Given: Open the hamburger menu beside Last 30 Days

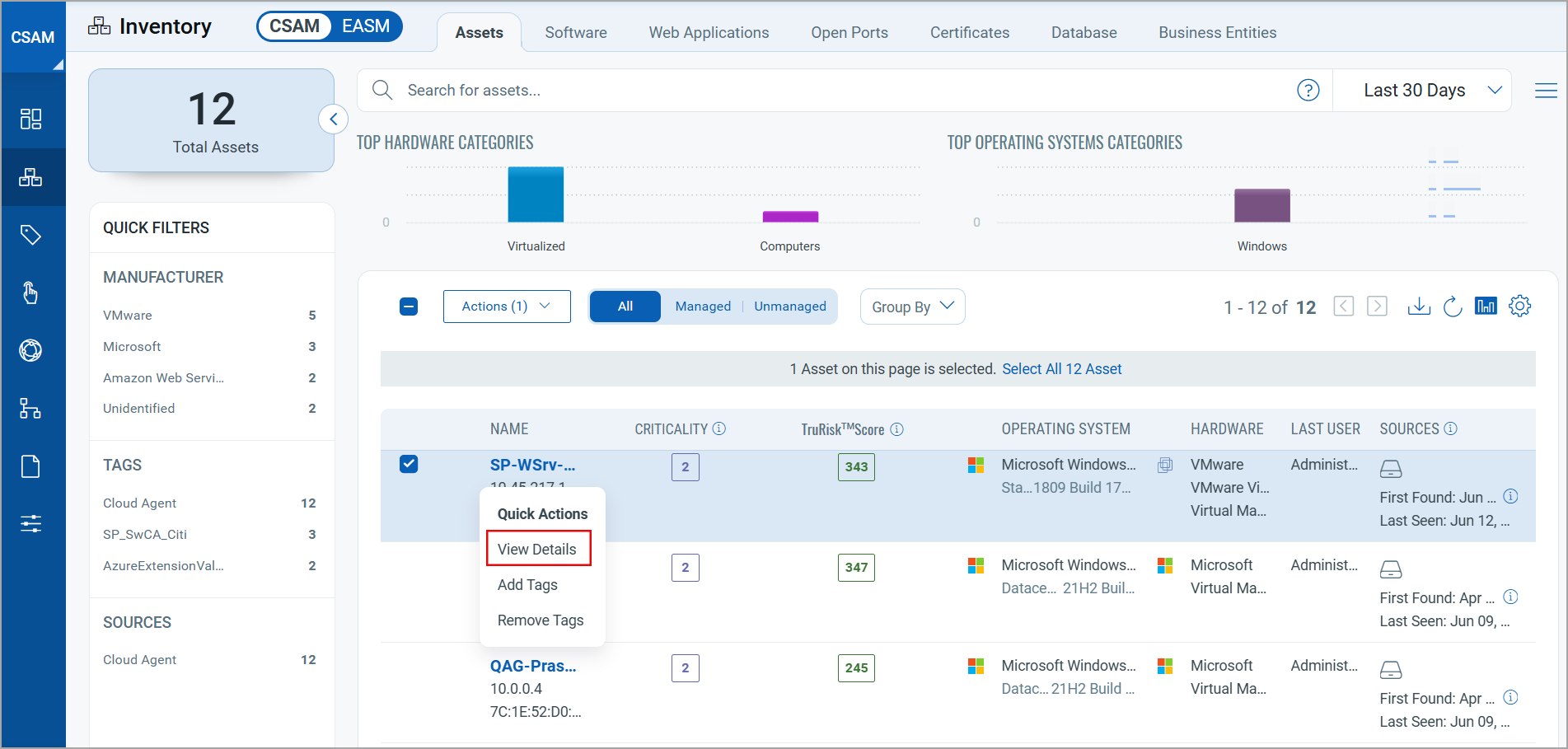Looking at the screenshot, I should 1546,91.
